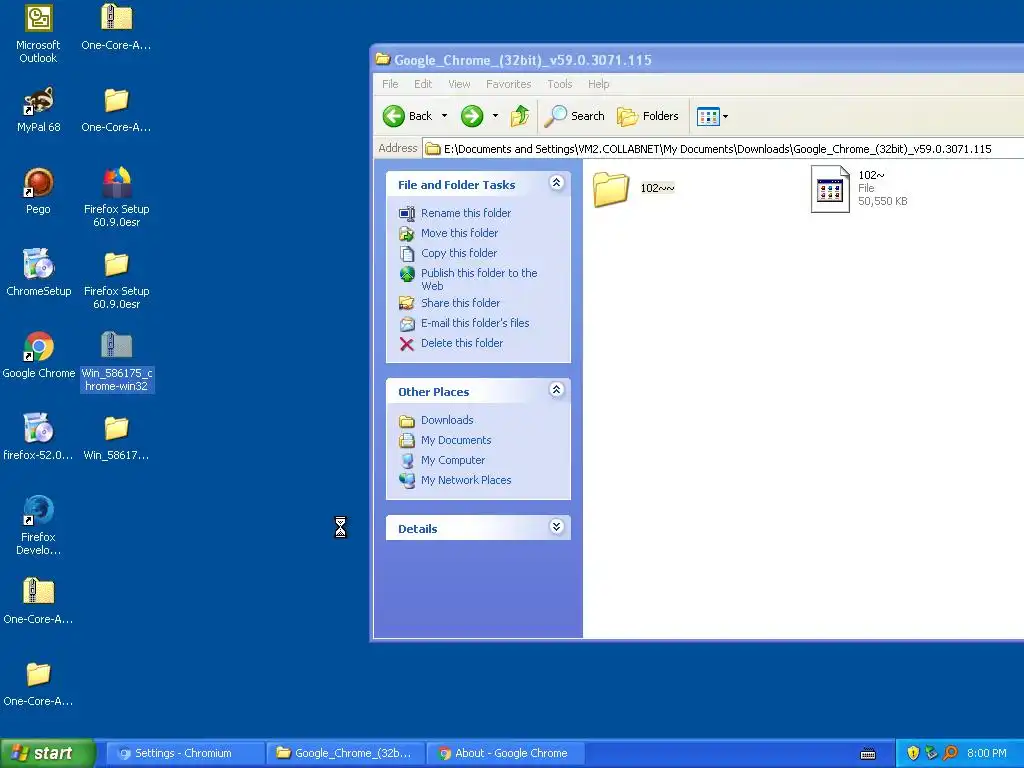The image size is (1024, 768).
Task: Go to My Documents in Other Places
Action: (445, 440)
